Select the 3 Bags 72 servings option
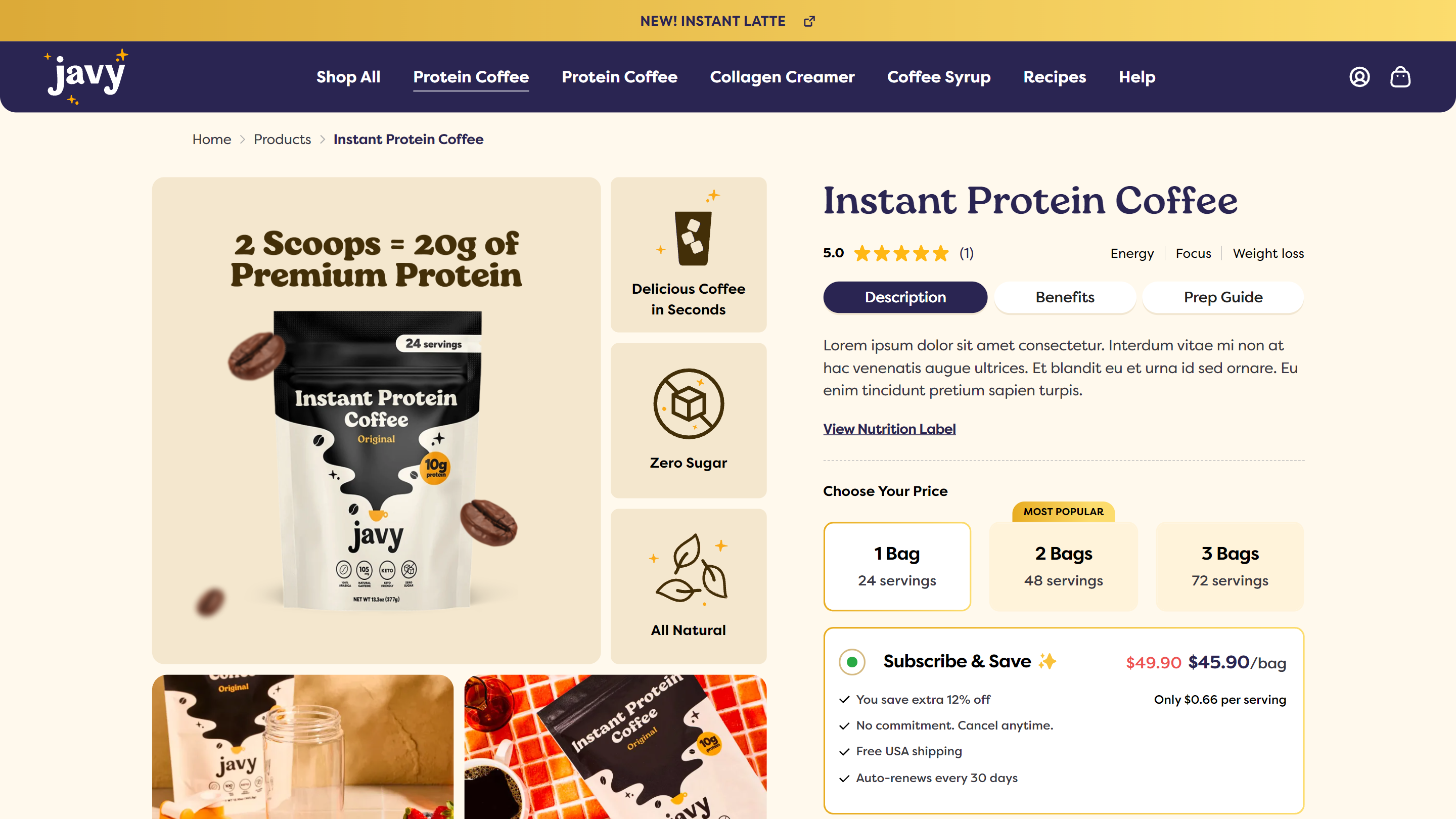Screen dimensions: 1456x819 tap(1230, 566)
